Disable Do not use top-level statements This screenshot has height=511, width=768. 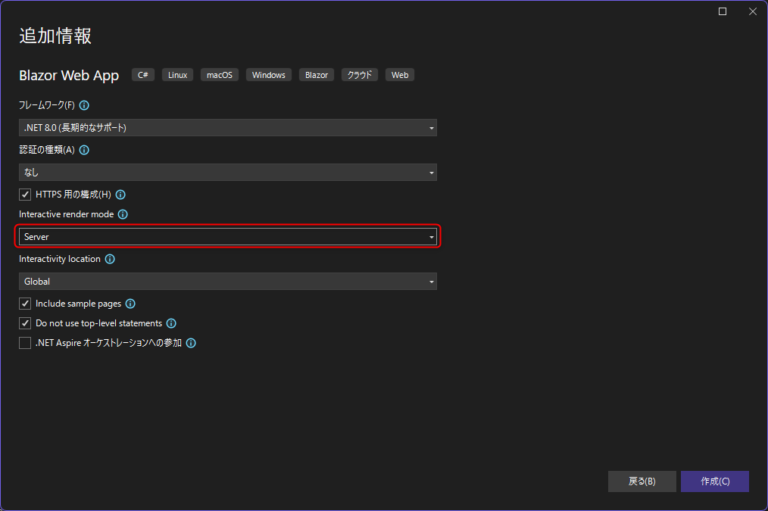point(25,323)
